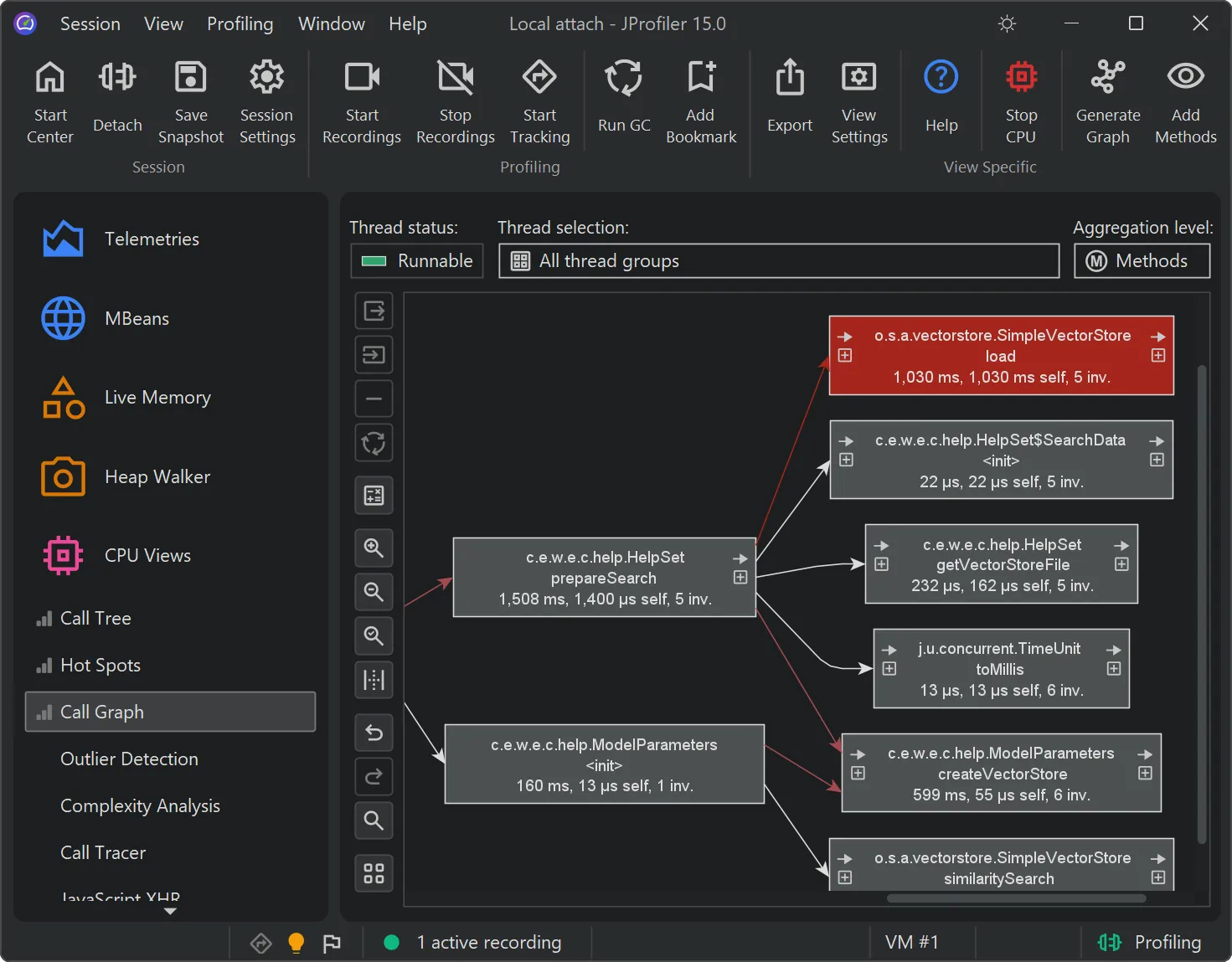This screenshot has width=1232, height=962.
Task: Open Heap Walker from the sidebar
Action: coord(157,476)
